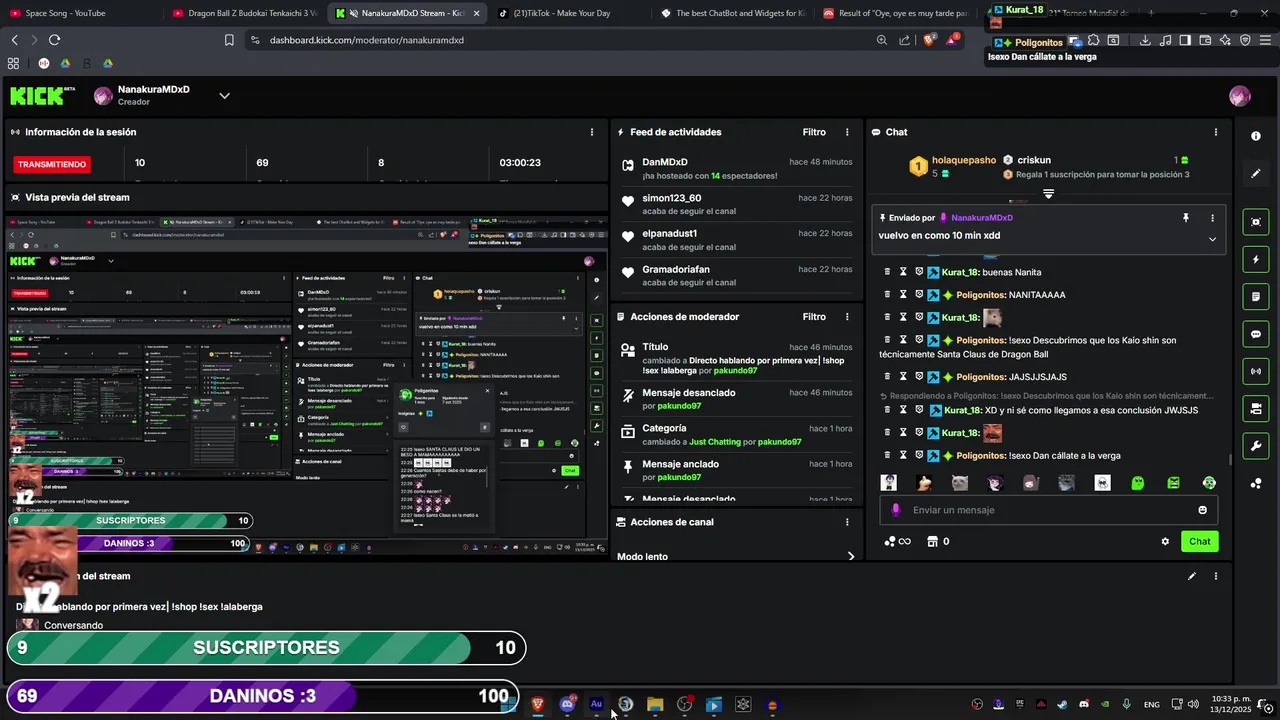Edit stream info with pencil icon

tap(1191, 576)
